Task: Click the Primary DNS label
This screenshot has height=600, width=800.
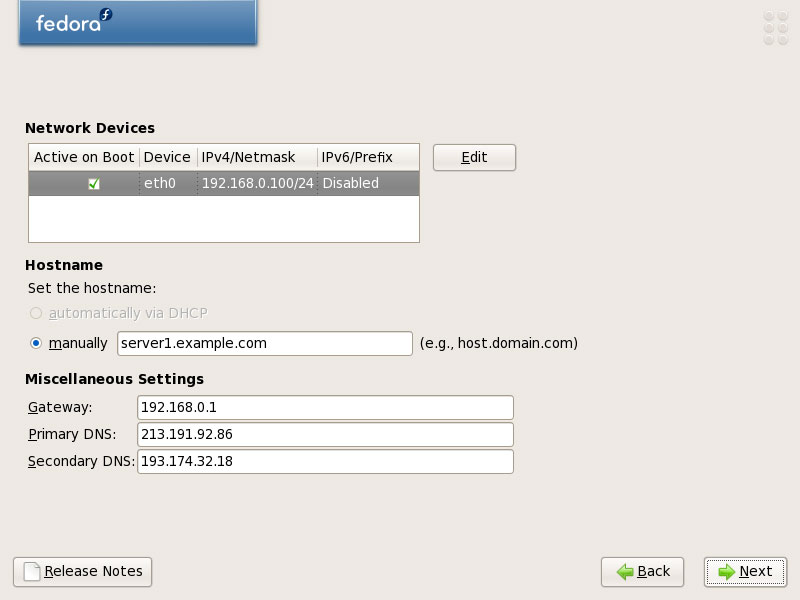Action: 72,434
